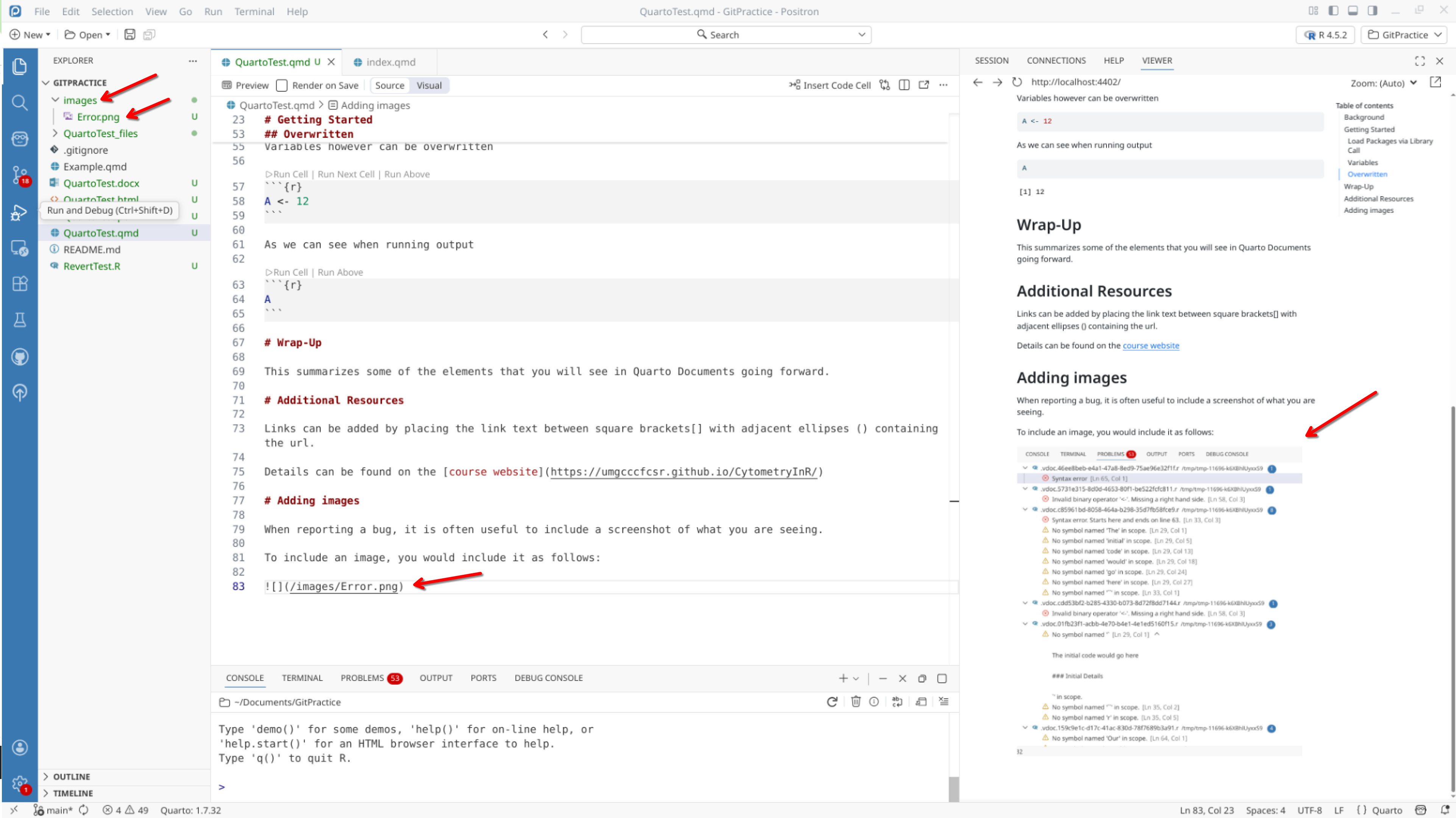Click the Preview button
Viewport: 1456px width, 818px height.
tap(245, 85)
